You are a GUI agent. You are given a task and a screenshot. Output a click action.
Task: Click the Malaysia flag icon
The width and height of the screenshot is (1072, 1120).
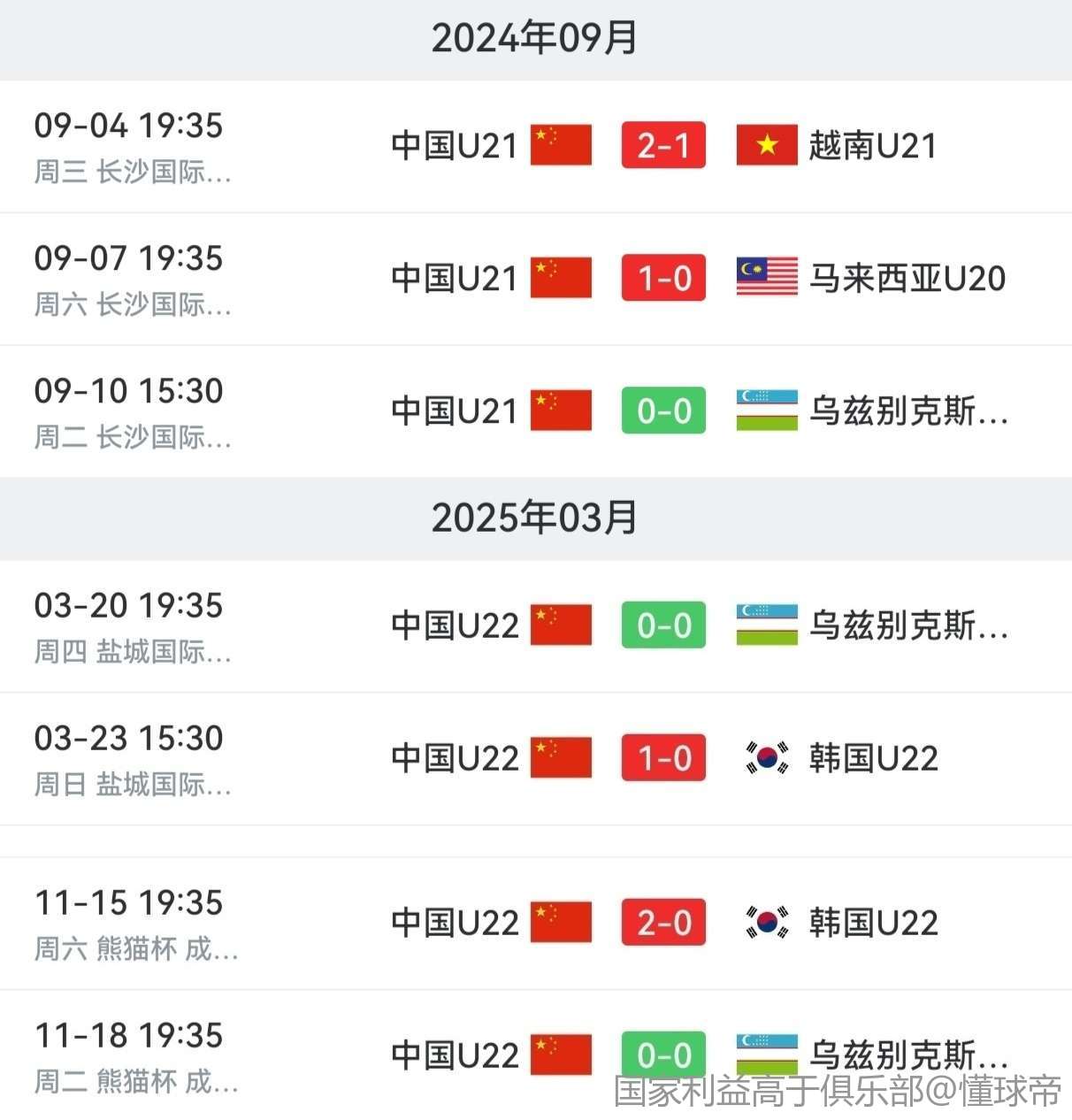(766, 278)
